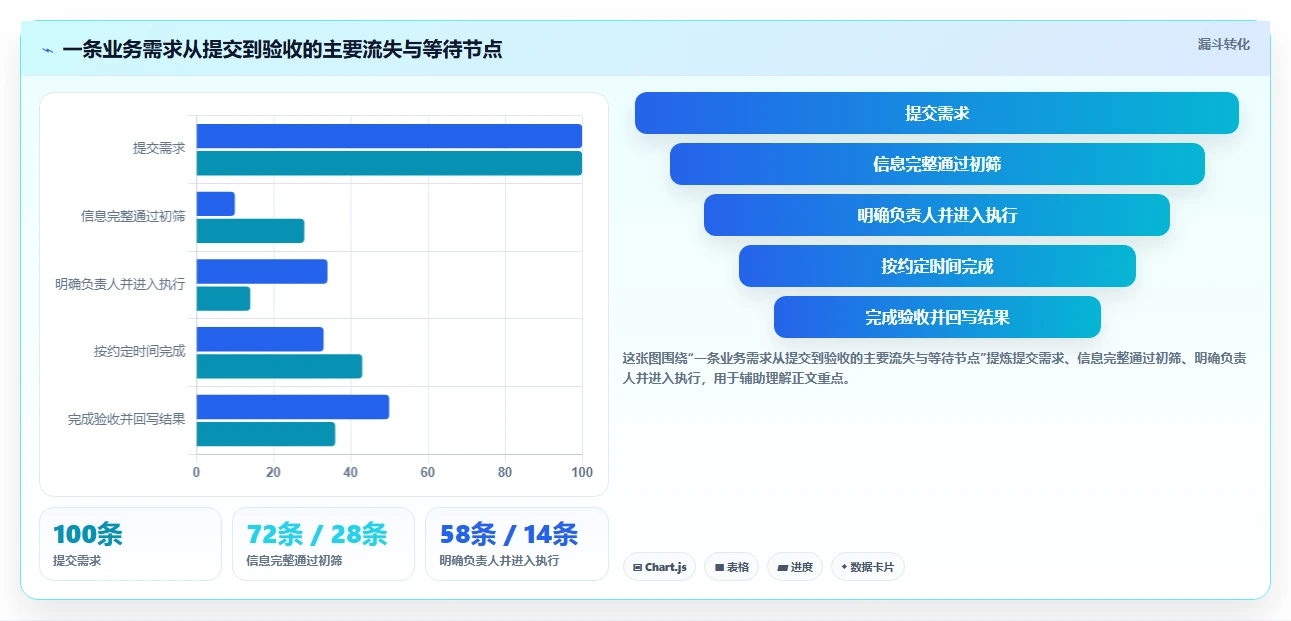Select the 明确负责人并进入执行 funnel stage
The image size is (1291, 621).
pyautogui.click(x=937, y=215)
